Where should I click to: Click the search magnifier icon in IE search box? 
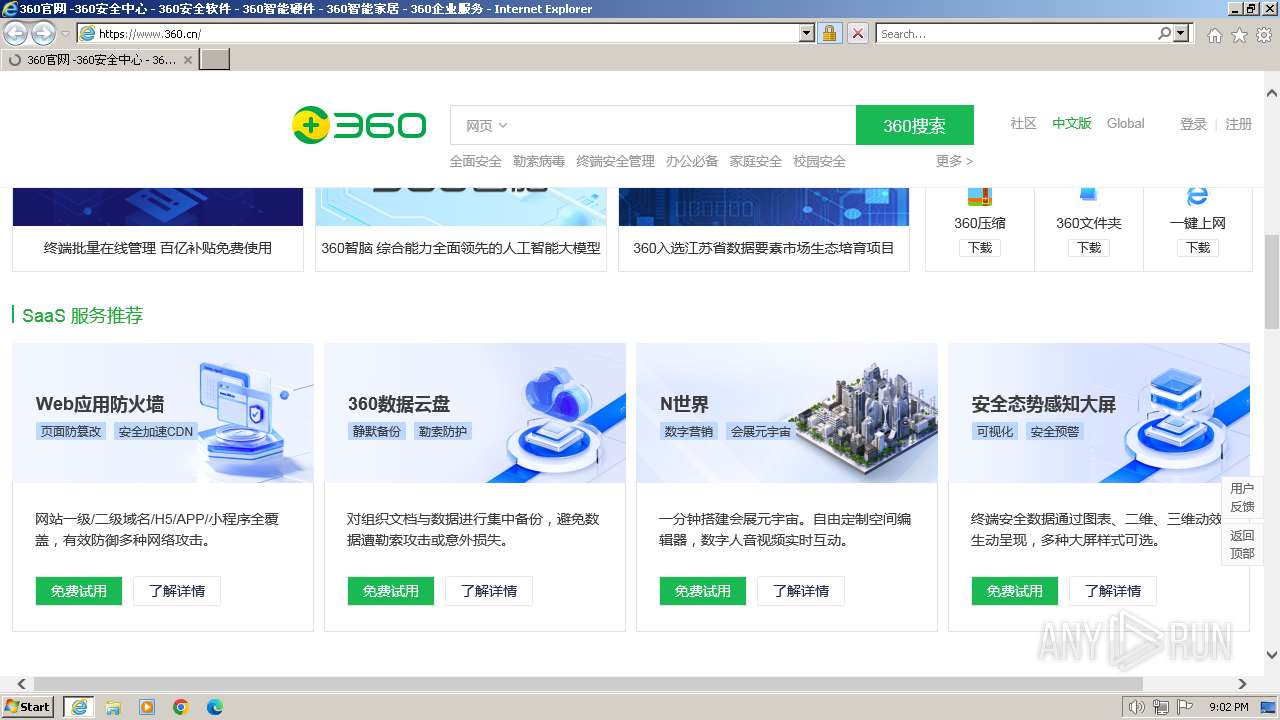point(1164,33)
